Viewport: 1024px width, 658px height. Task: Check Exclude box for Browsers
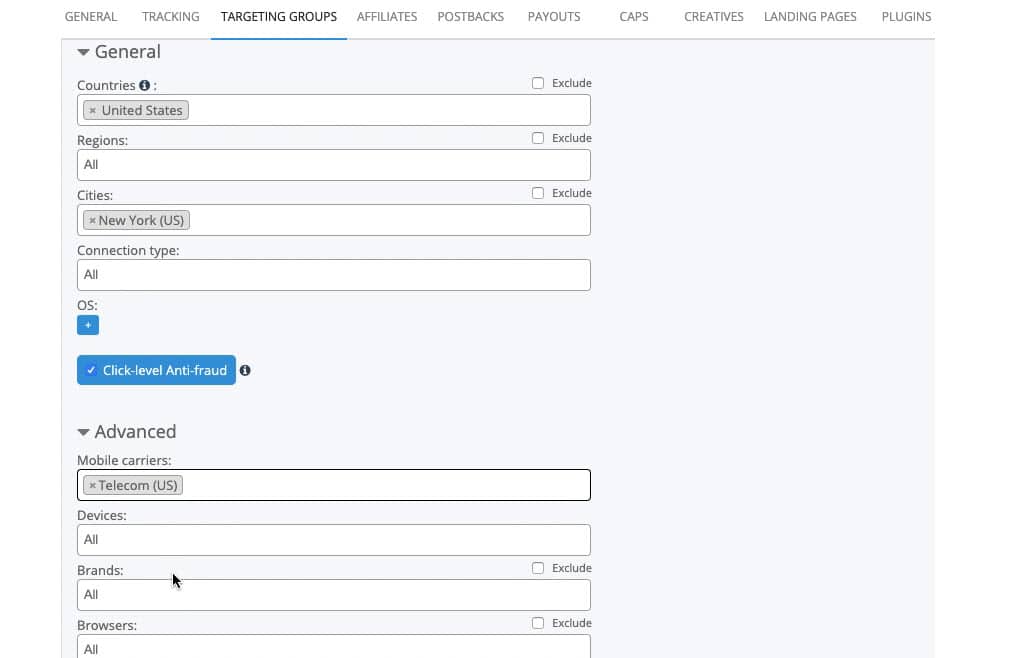(537, 623)
